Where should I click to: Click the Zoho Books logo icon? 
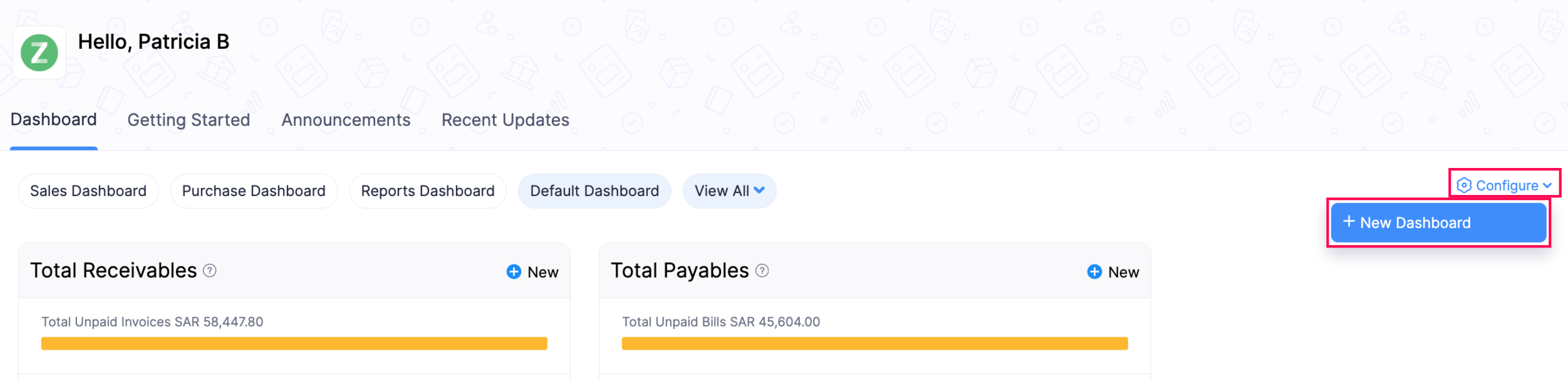coord(39,51)
